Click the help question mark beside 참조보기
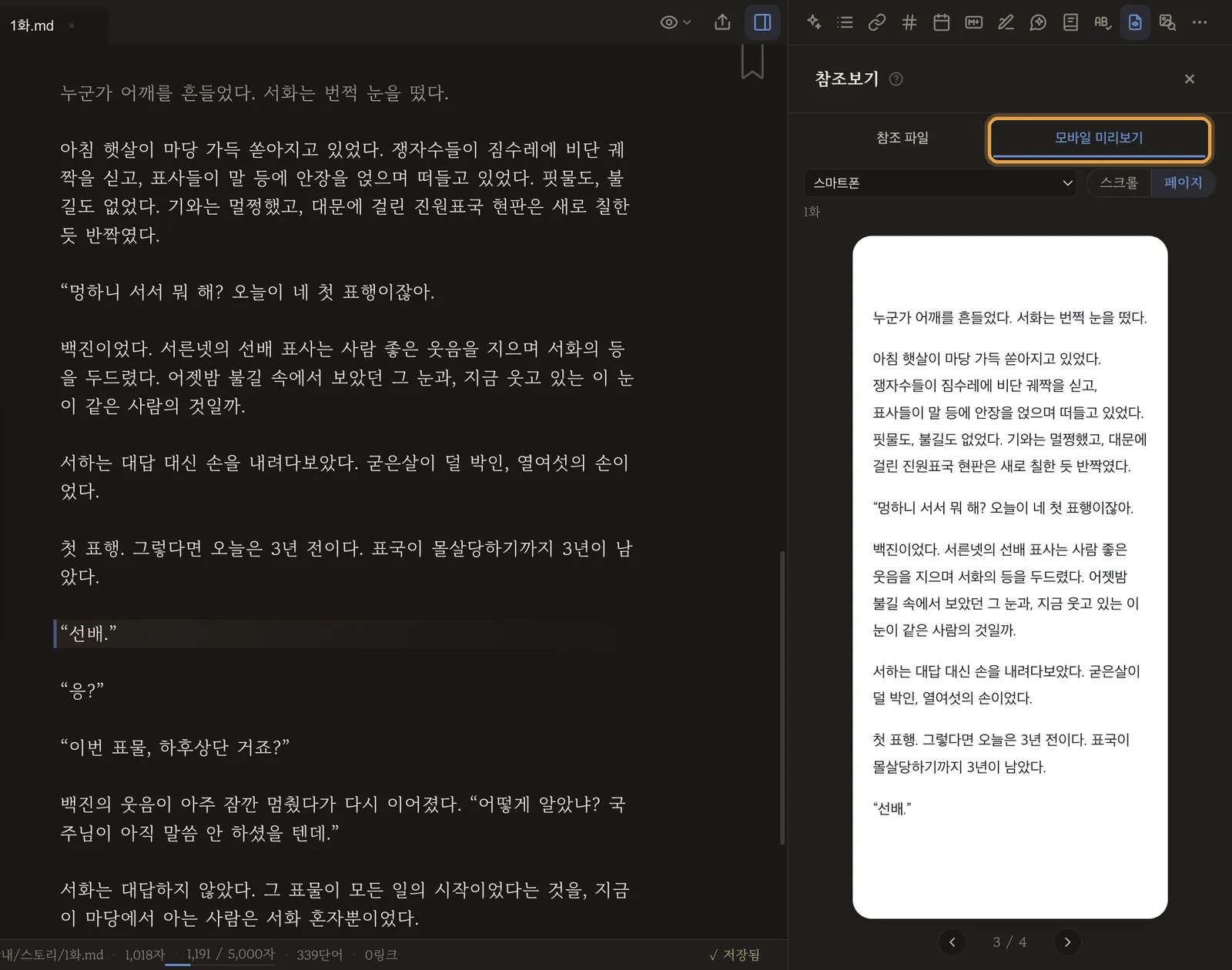This screenshot has height=970, width=1232. click(x=896, y=79)
